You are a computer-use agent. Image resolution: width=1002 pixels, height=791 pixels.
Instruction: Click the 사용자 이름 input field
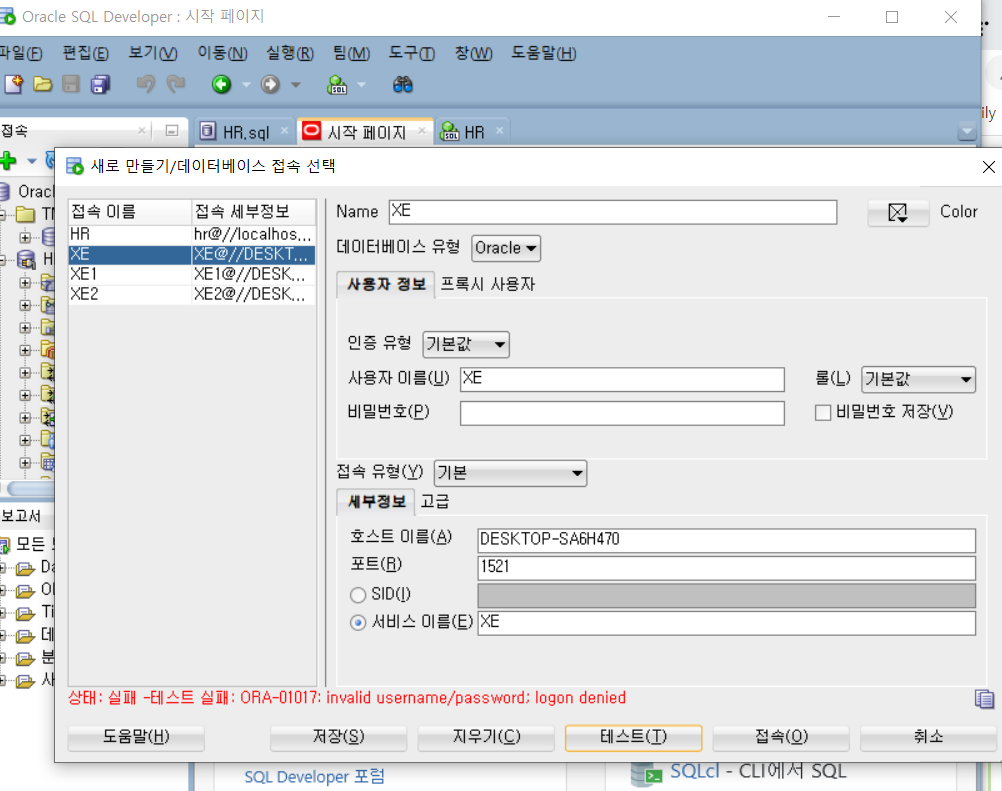pos(622,380)
